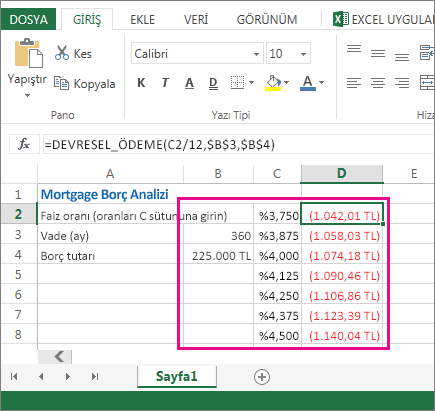Click the Kes scissors button
The height and width of the screenshot is (411, 435).
point(73,53)
